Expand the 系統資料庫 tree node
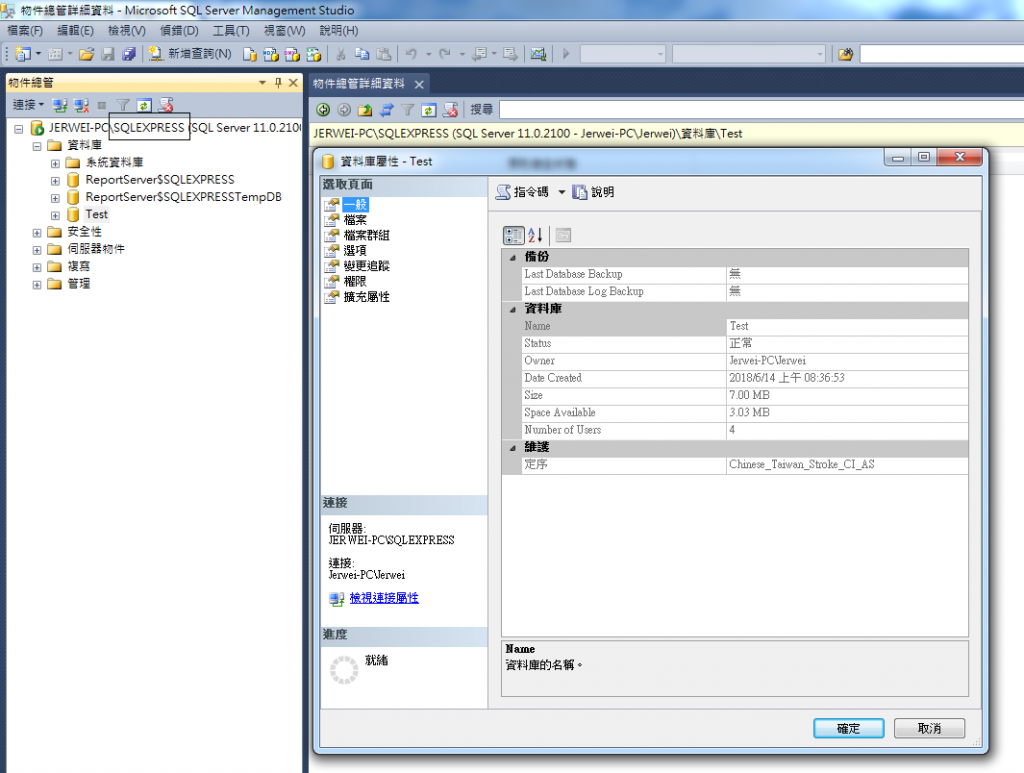The image size is (1024, 773). 55,163
